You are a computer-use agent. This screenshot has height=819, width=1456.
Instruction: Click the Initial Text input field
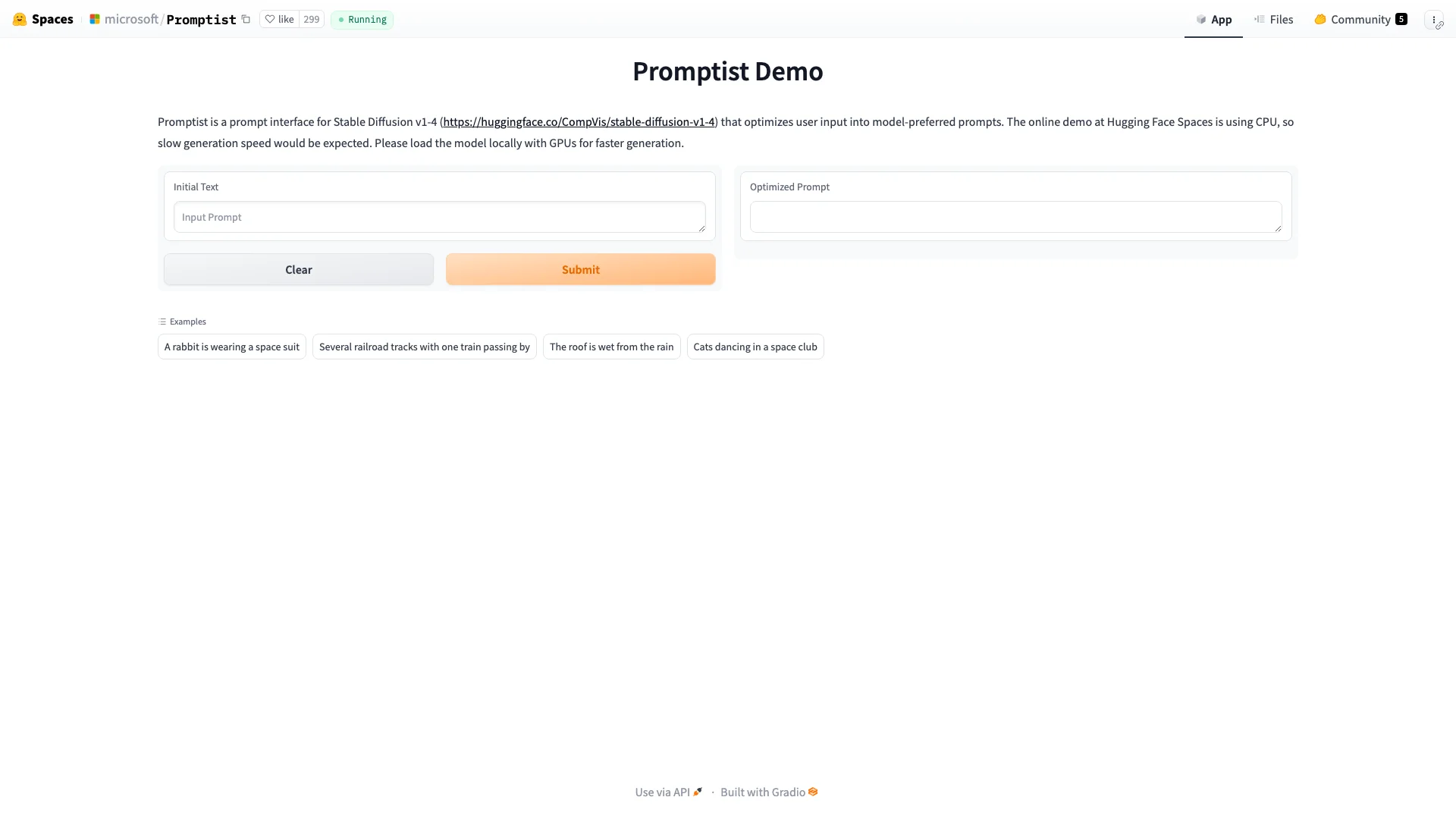(439, 217)
